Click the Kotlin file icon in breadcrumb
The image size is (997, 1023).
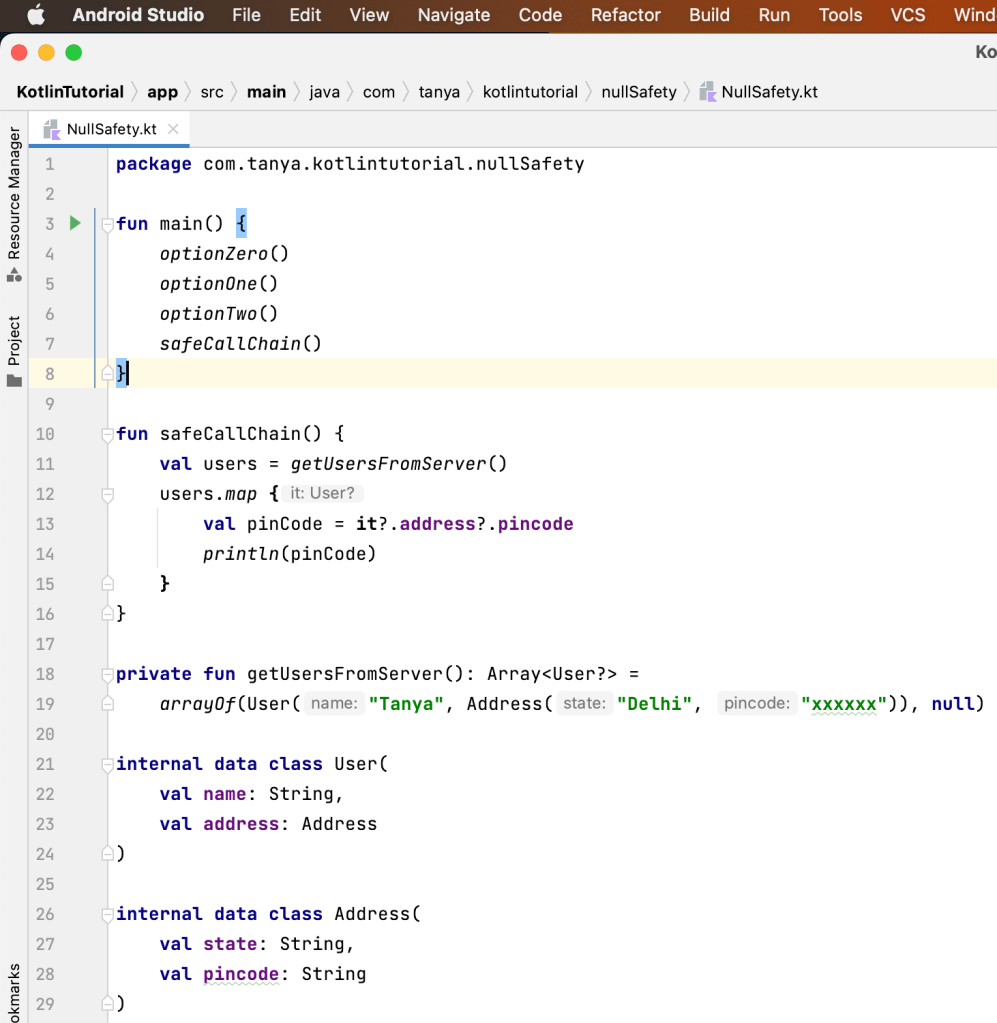click(x=708, y=92)
